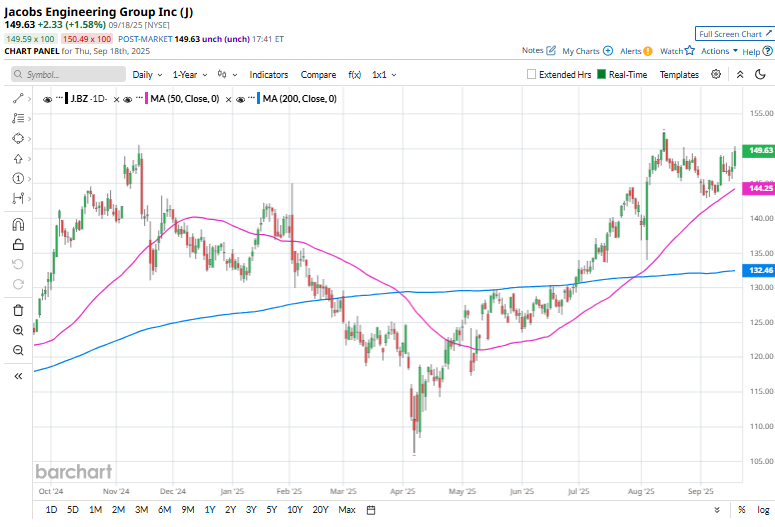
Task: Toggle visibility of MA 200 line
Action: [x=241, y=99]
